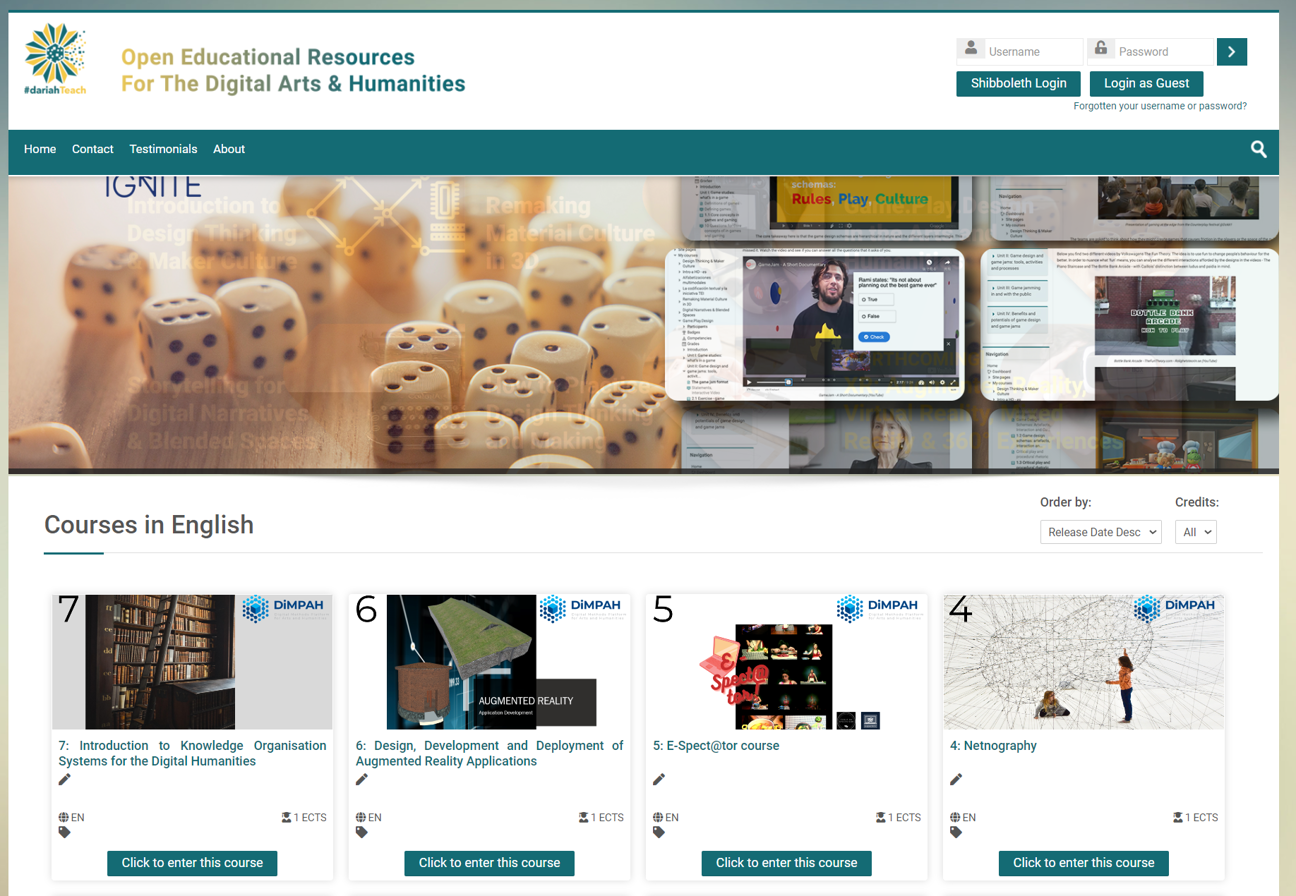Image resolution: width=1296 pixels, height=896 pixels.
Task: Click the dariahTeach logo
Action: point(56,59)
